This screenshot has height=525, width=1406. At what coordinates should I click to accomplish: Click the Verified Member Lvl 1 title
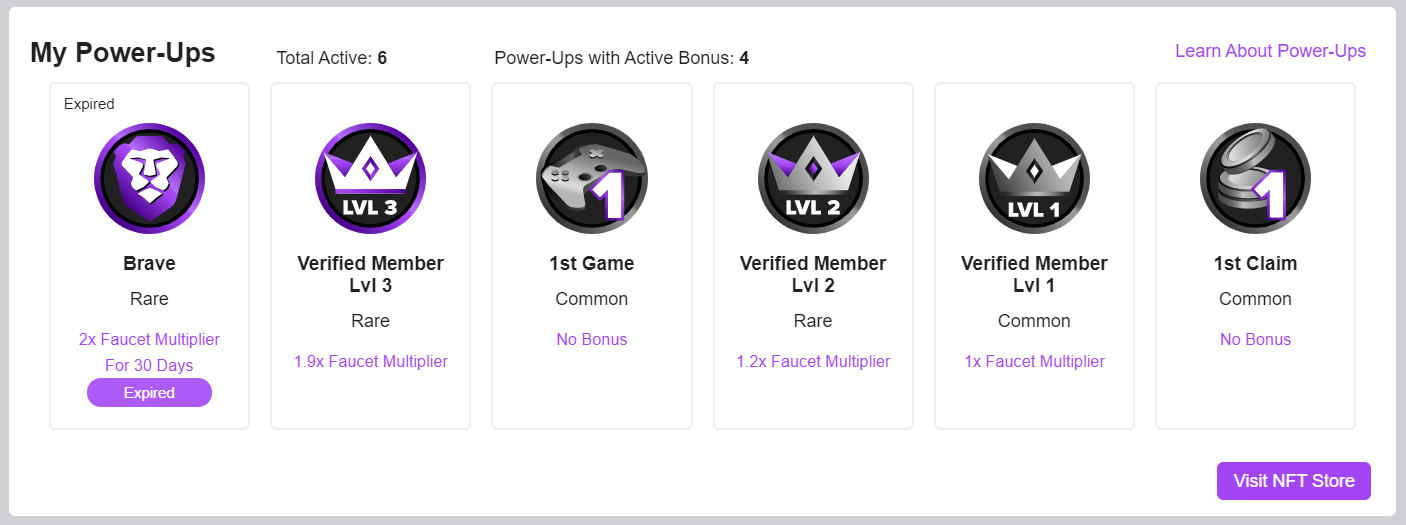click(x=1034, y=275)
